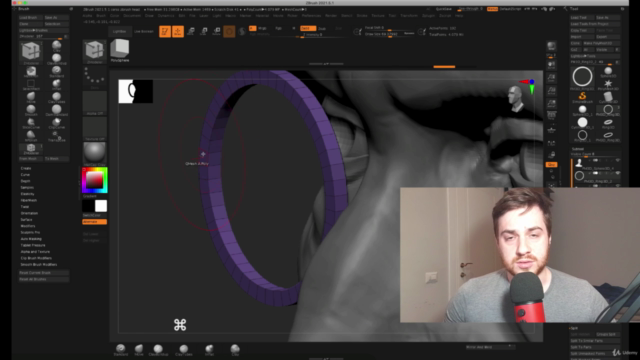The width and height of the screenshot is (640, 360).
Task: Pick ClayBuildup brush in the Brush palette
Action: pyautogui.click(x=56, y=59)
